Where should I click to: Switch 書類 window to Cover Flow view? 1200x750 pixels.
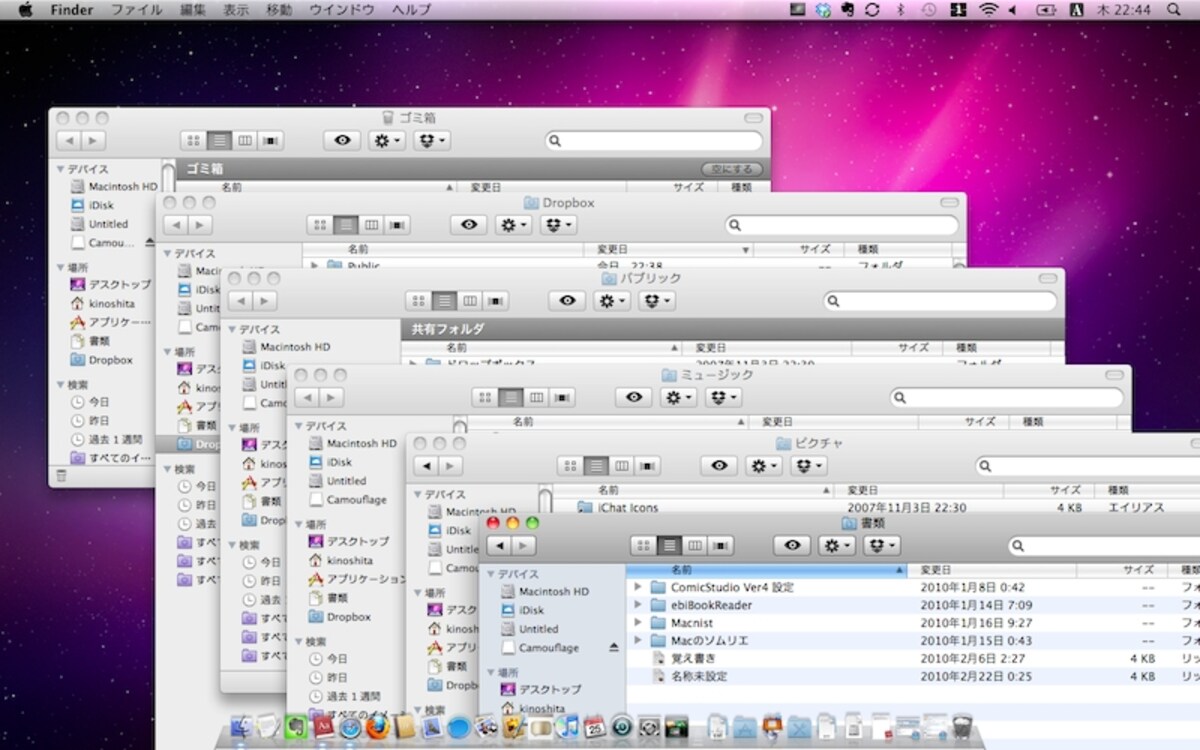point(720,546)
